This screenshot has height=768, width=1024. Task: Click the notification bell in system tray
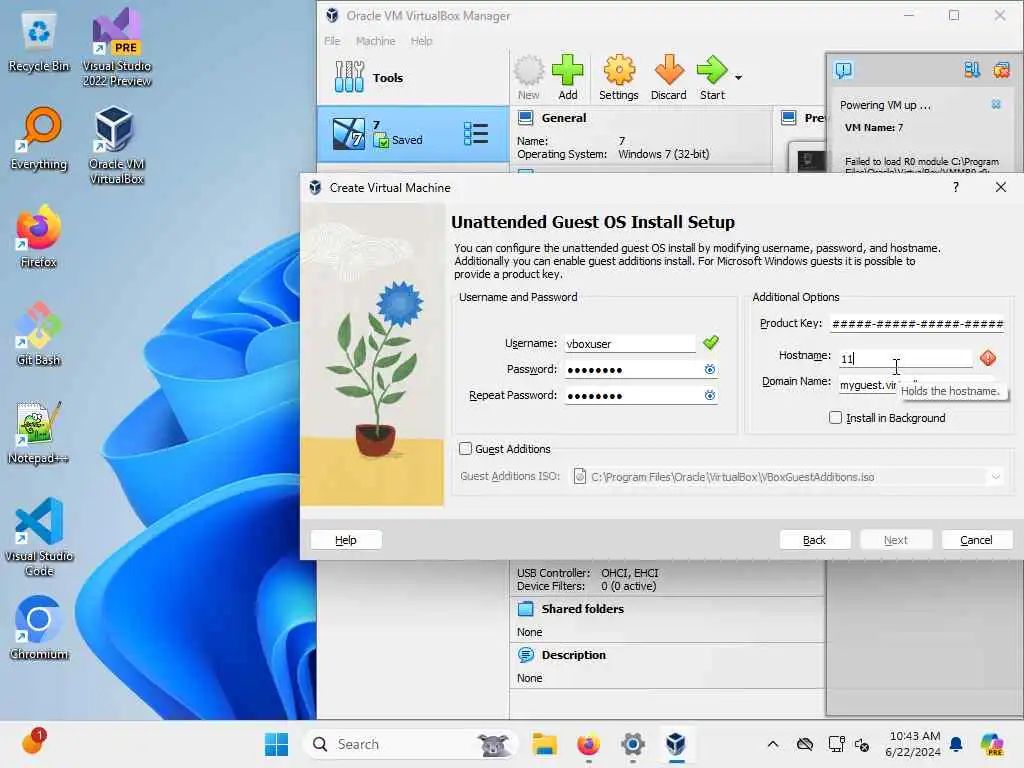(x=956, y=744)
